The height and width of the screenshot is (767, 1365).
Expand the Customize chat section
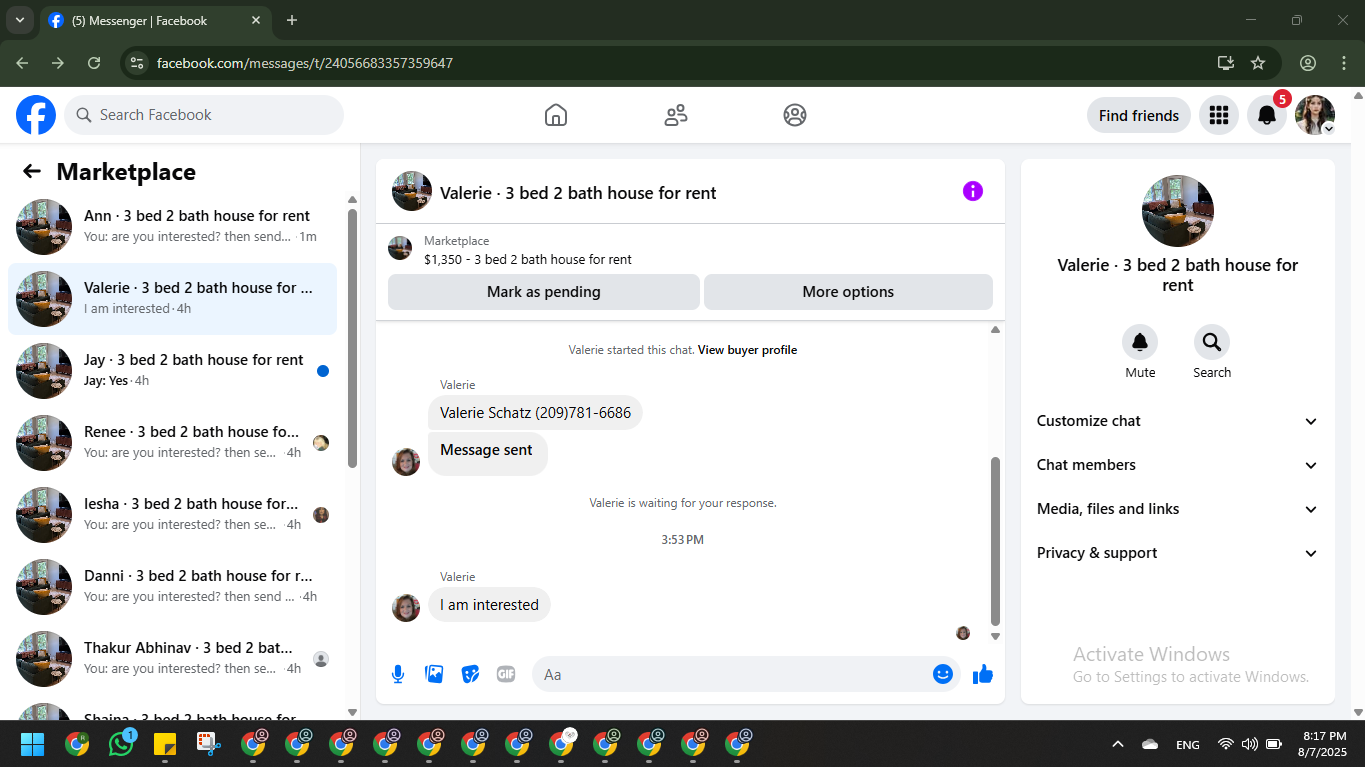click(x=1177, y=421)
